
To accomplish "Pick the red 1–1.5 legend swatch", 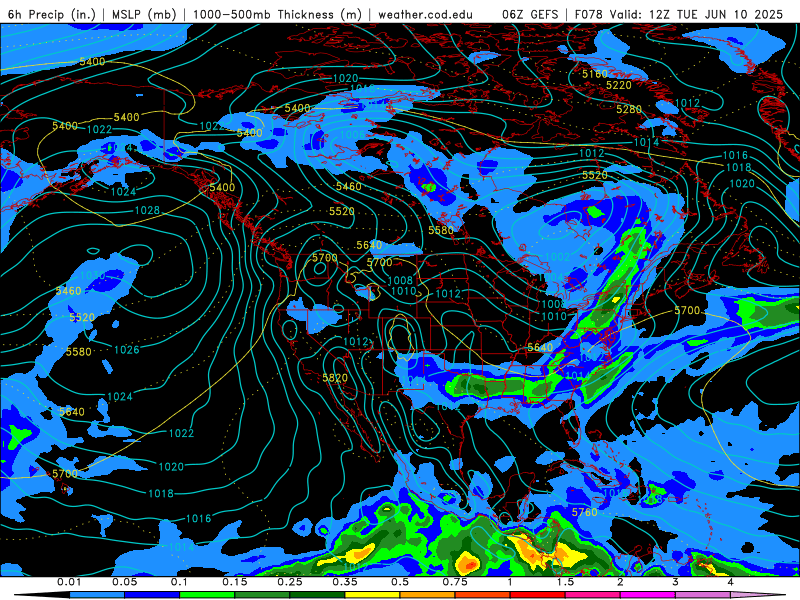I will click(x=538, y=595).
